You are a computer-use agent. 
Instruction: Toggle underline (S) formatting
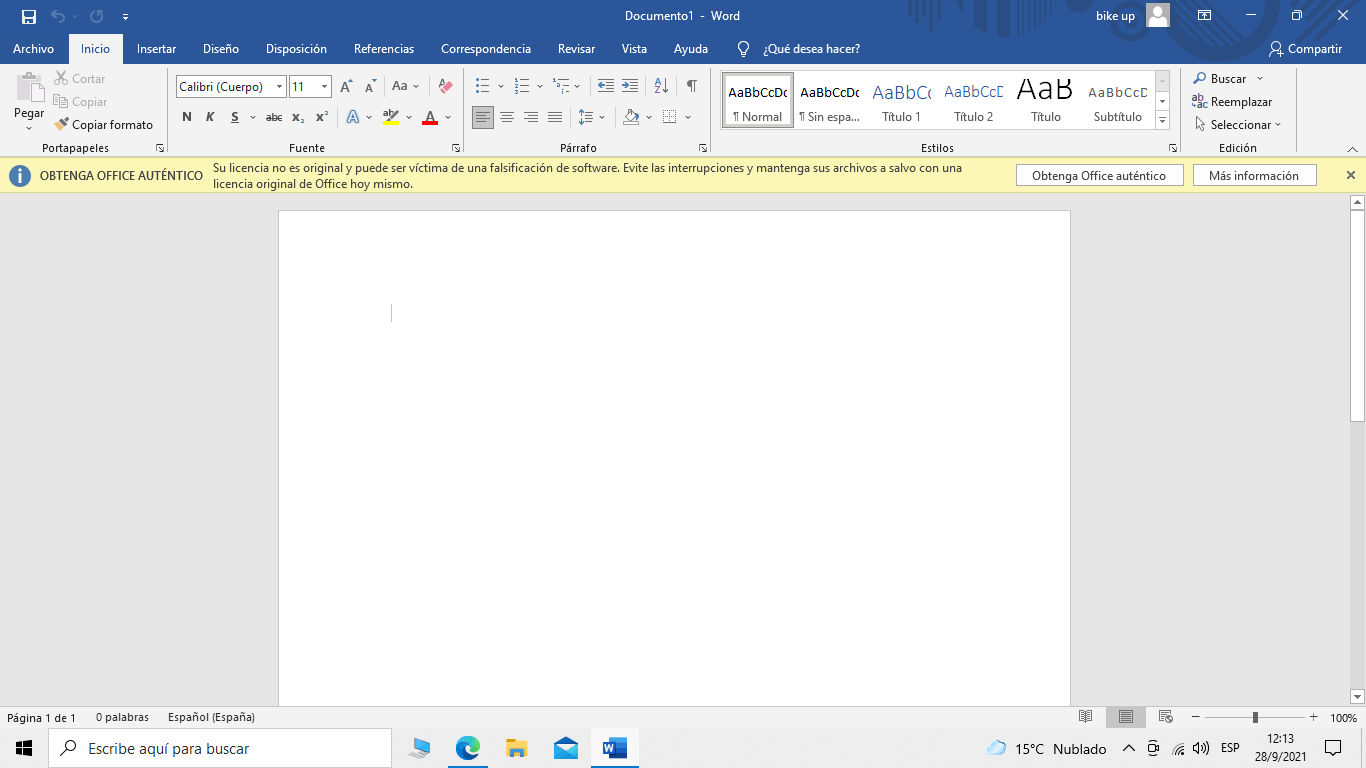click(x=235, y=117)
